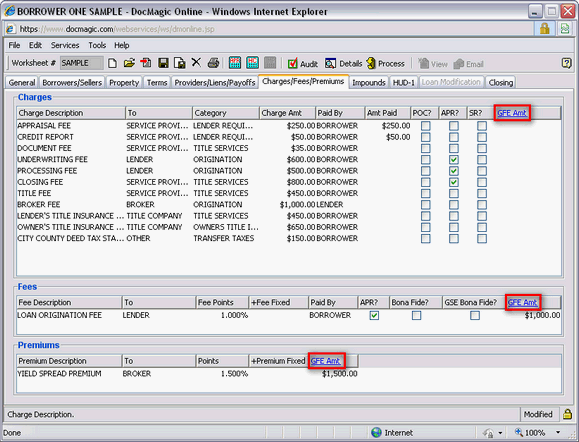The height and width of the screenshot is (442, 579).
Task: Run the Audit check
Action: 302,64
